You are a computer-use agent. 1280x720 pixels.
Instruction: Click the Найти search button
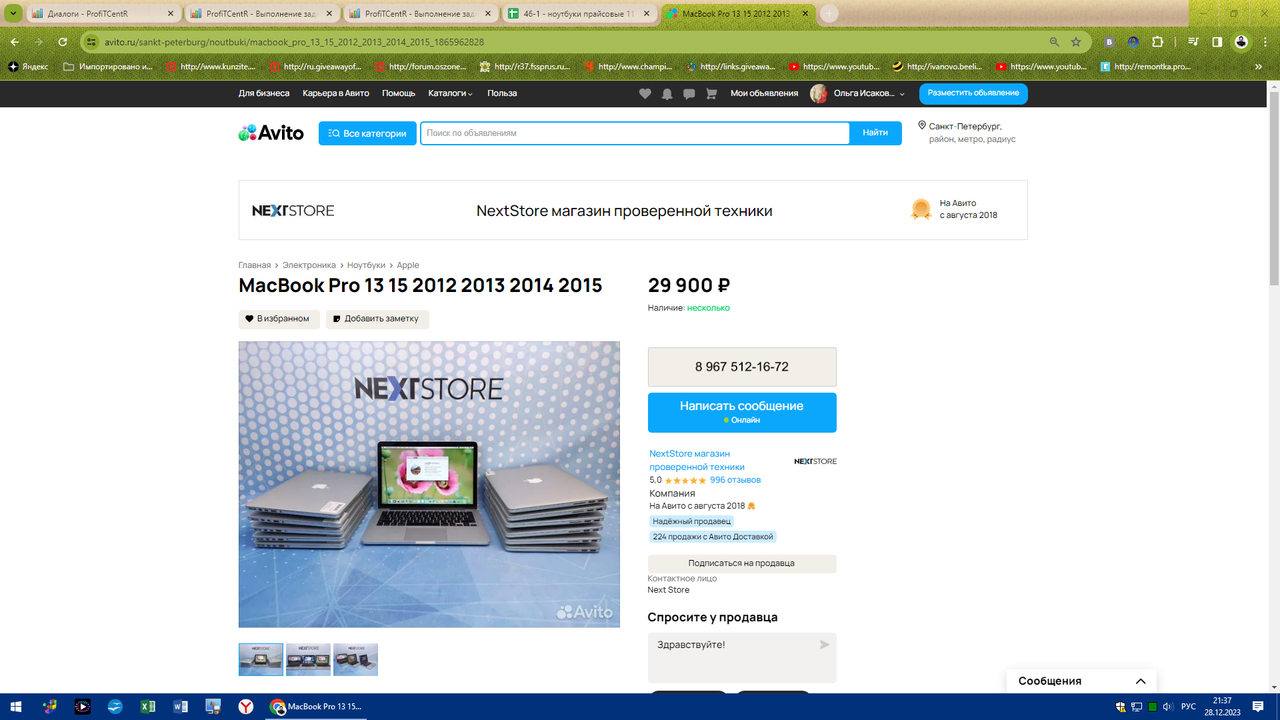[x=875, y=133]
